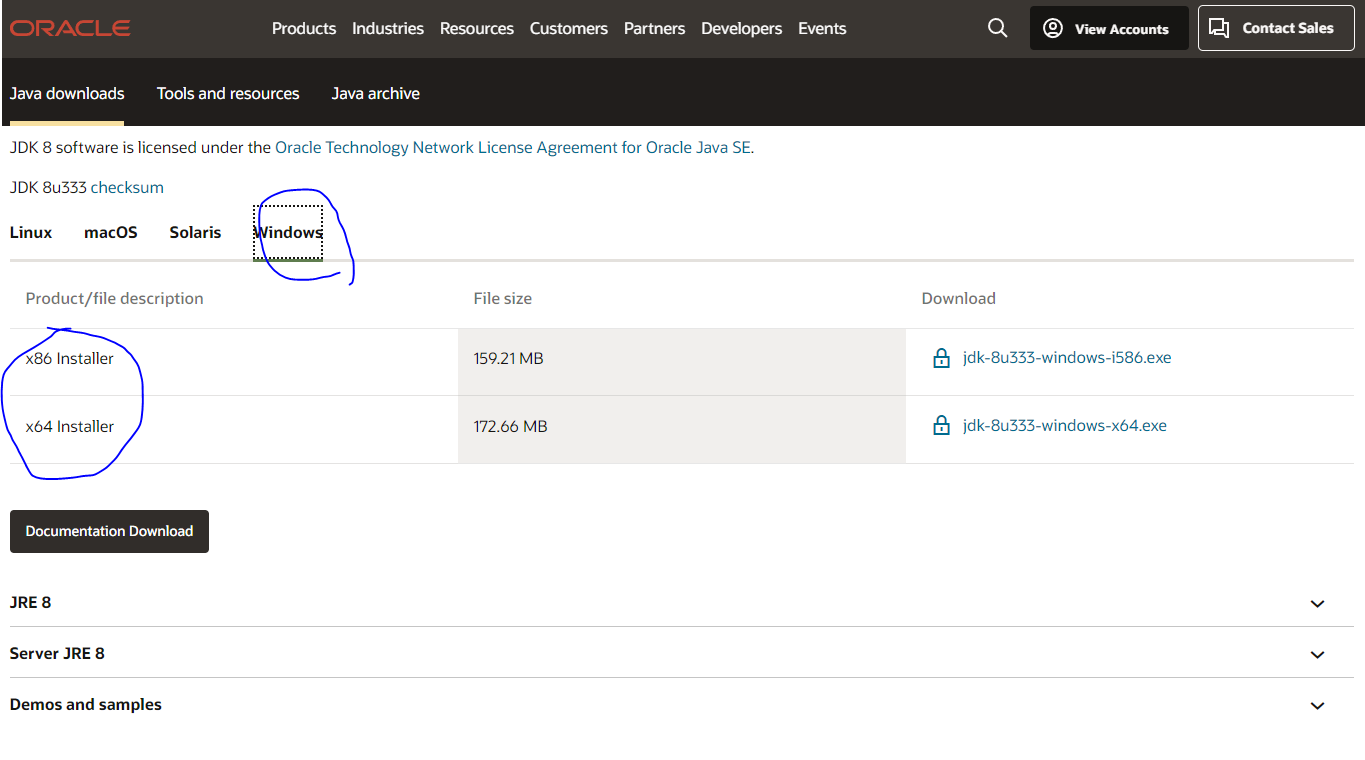
Task: Open the Partners menu
Action: pos(654,28)
